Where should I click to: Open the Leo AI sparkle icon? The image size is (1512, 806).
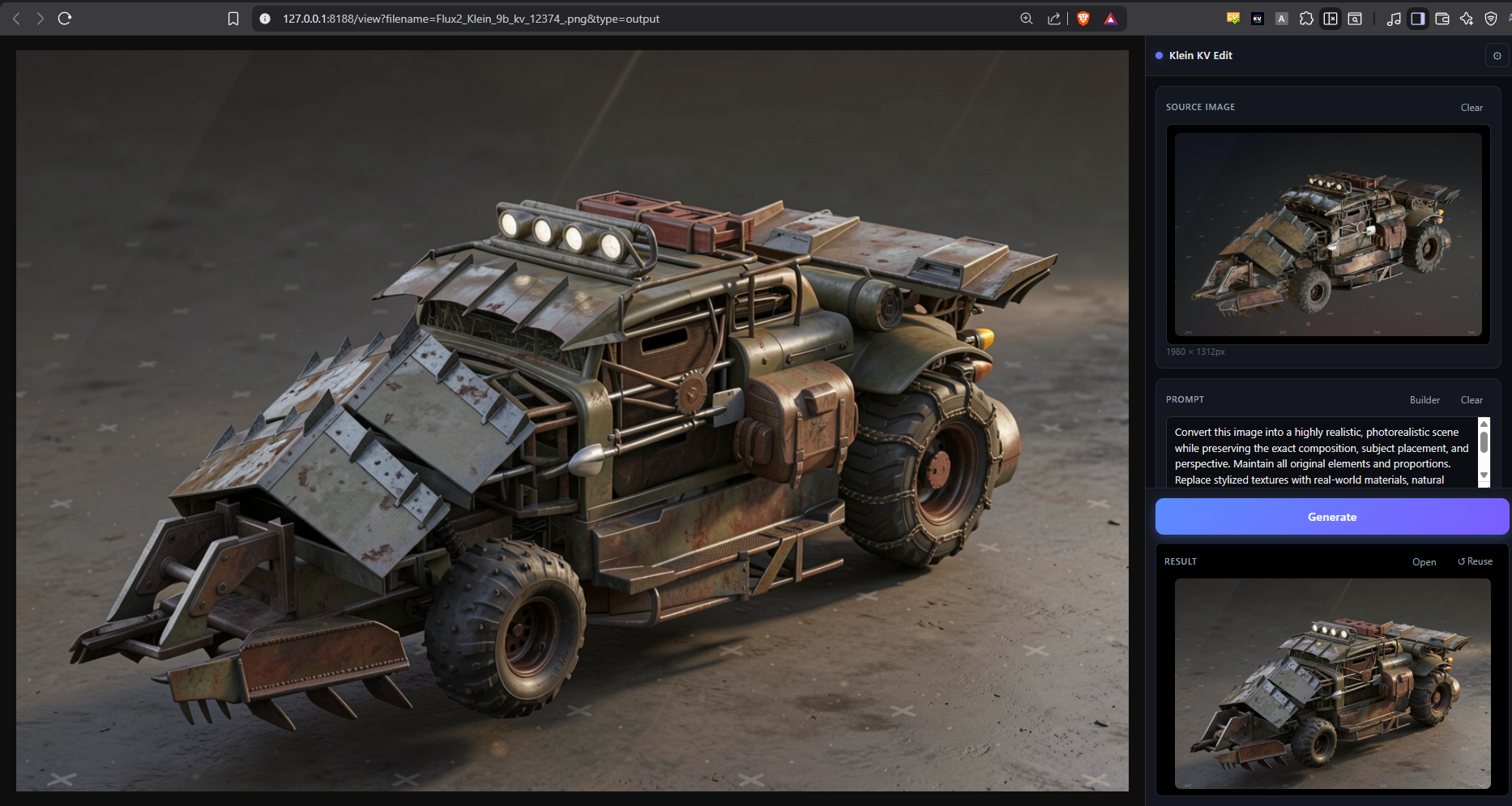coord(1467,19)
